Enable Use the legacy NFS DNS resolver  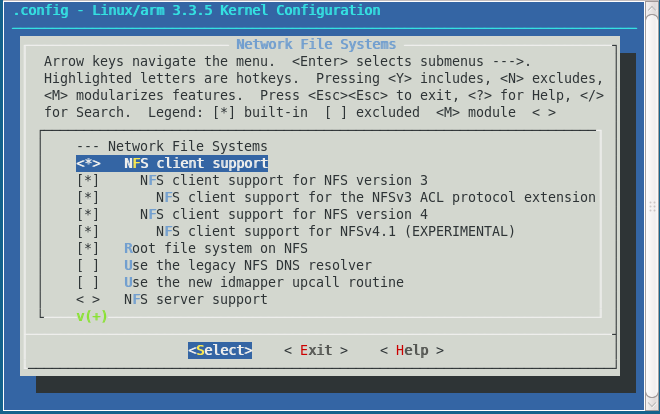[224, 265]
